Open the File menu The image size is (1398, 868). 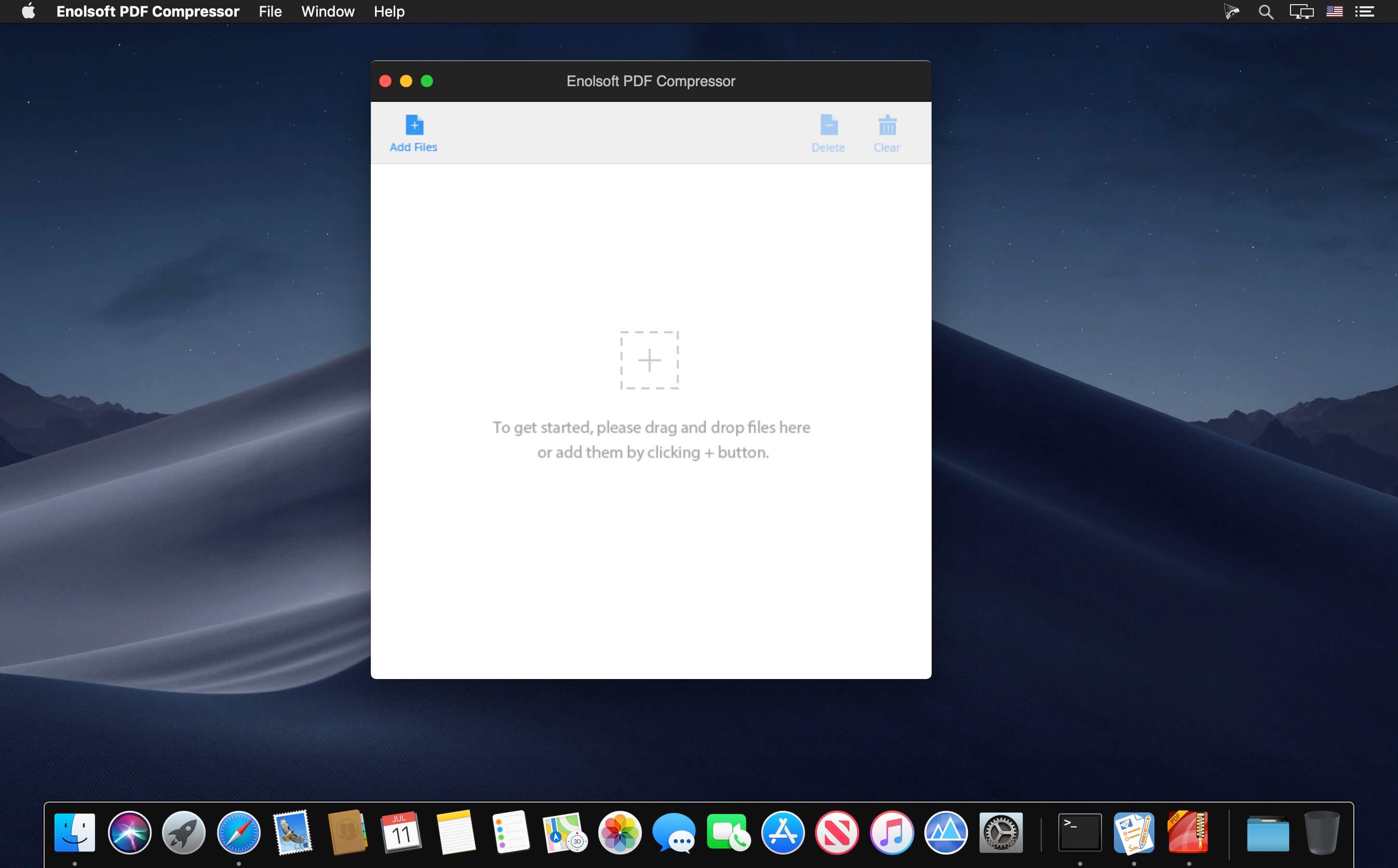click(x=270, y=11)
